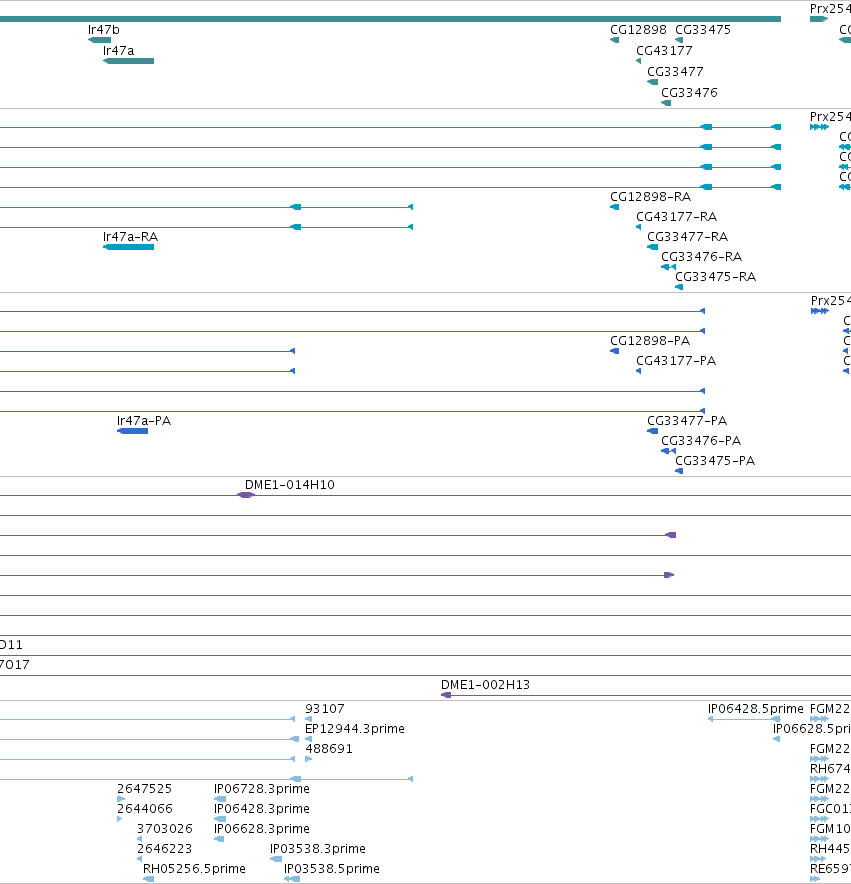Click the gene label reading exactly 'CG33476'
Screen dimensions: 851x884
(x=689, y=92)
